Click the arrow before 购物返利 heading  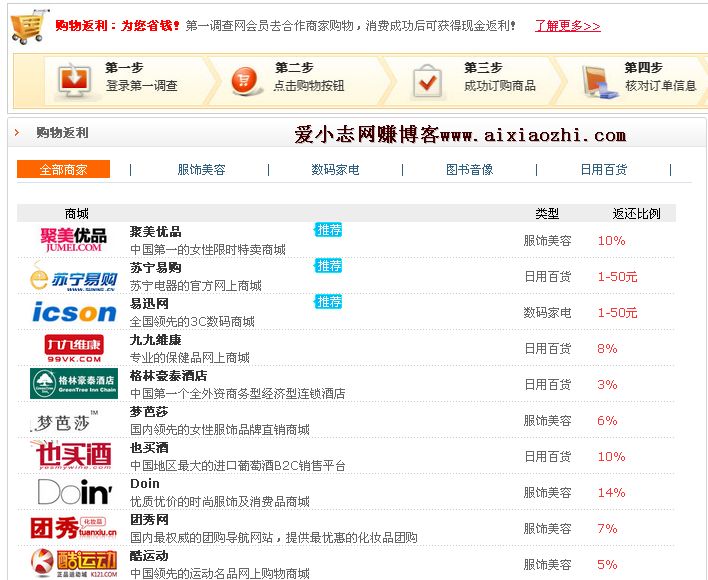17,133
